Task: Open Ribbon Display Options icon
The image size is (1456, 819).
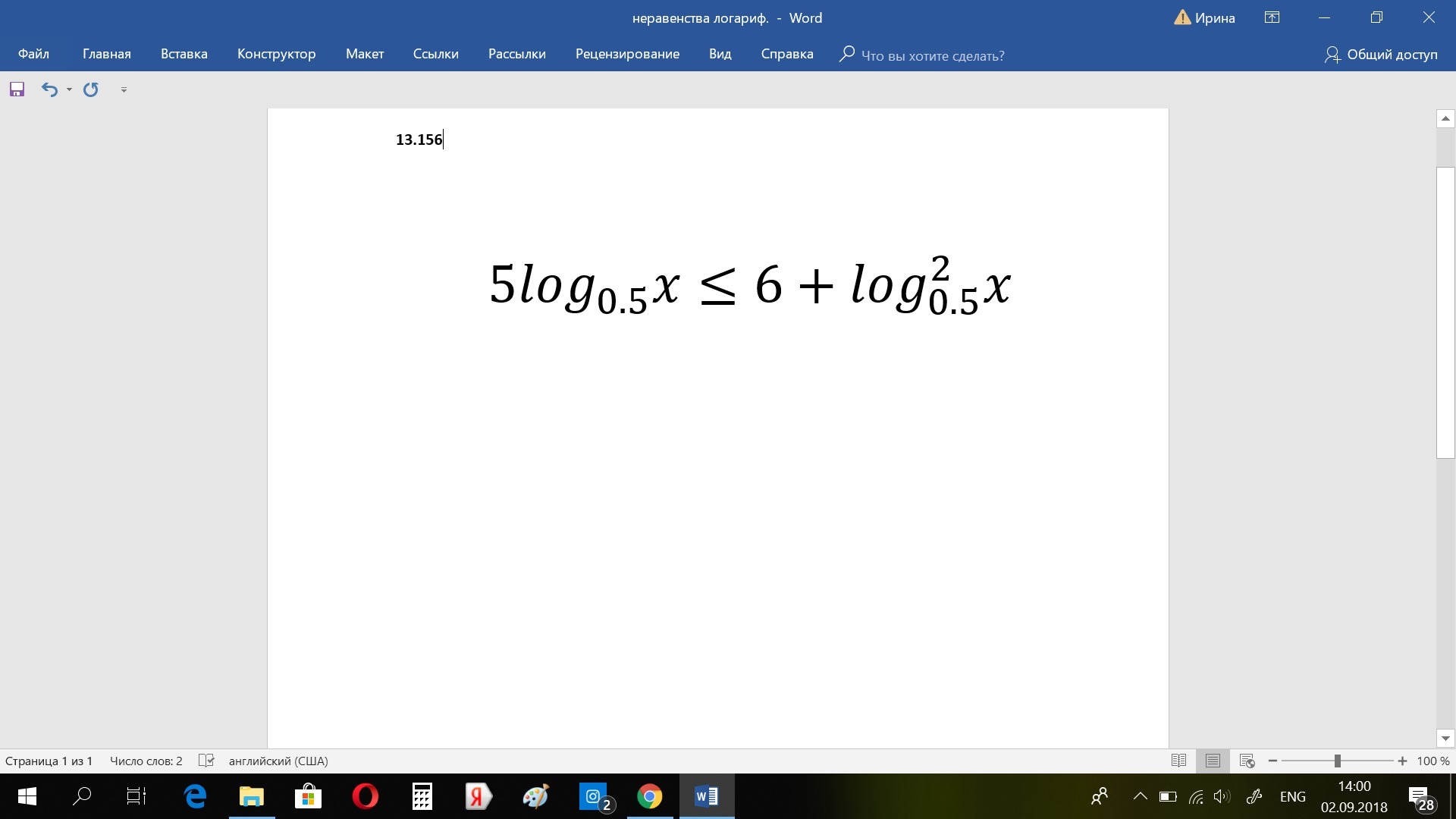Action: [x=1272, y=18]
